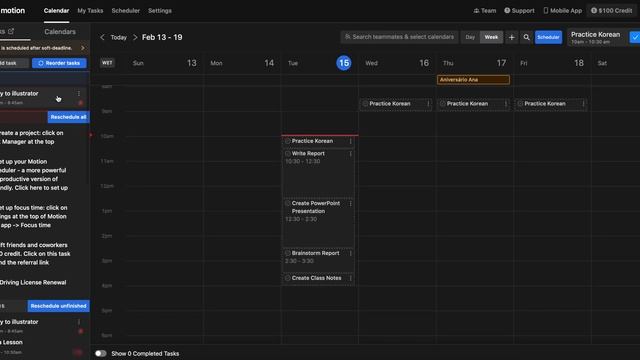Open options menu for Write Report
The image size is (640, 360).
click(350, 153)
